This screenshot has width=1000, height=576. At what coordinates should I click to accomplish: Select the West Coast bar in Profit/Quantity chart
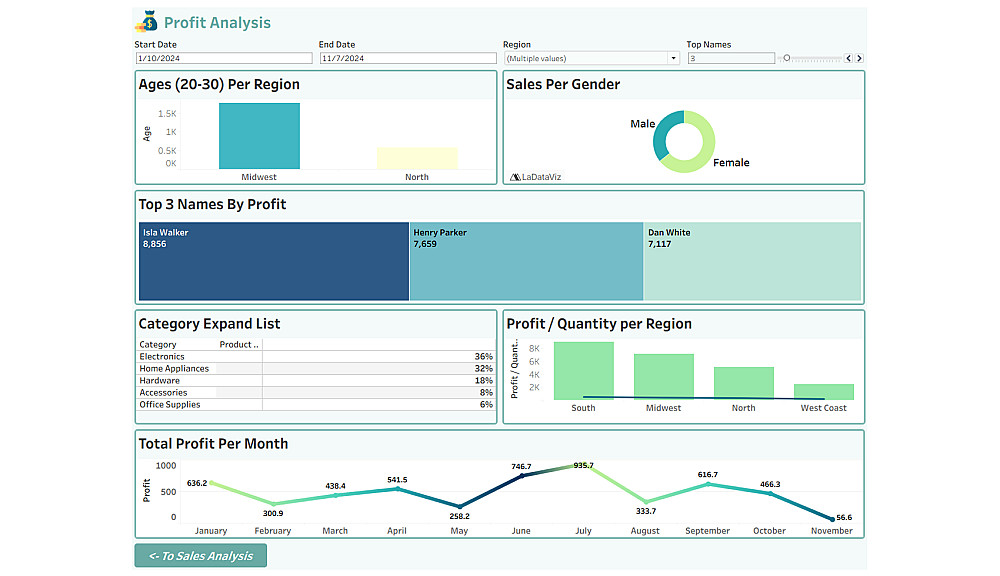coord(824,392)
